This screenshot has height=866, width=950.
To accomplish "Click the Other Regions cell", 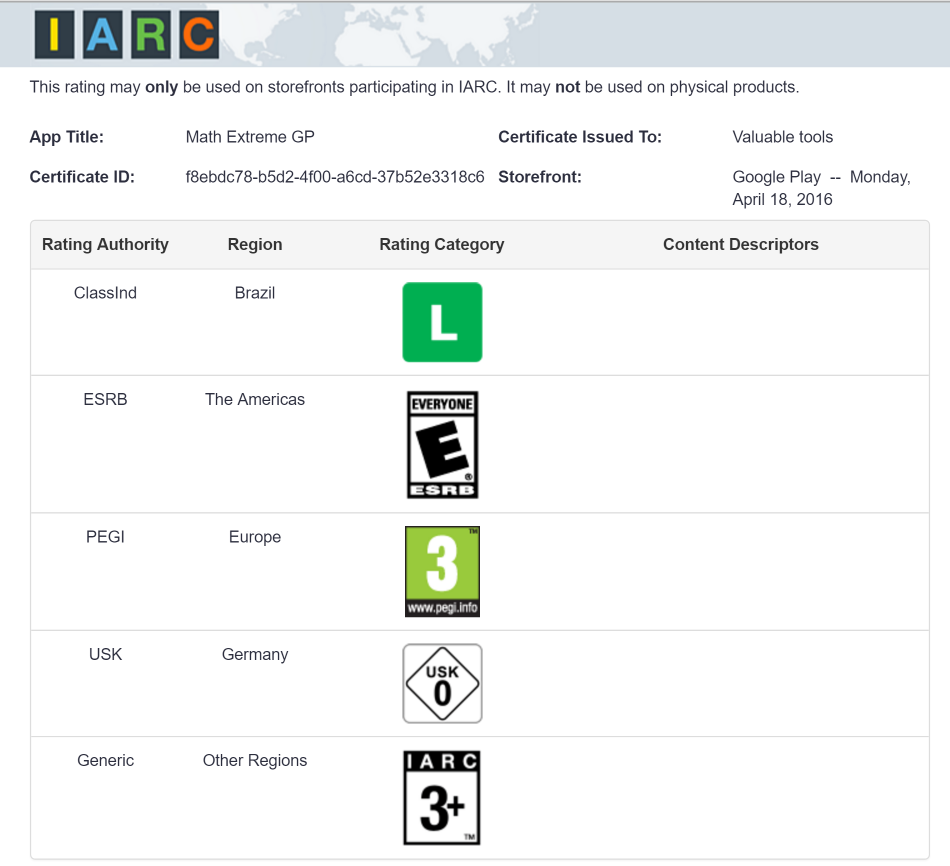I will (255, 761).
